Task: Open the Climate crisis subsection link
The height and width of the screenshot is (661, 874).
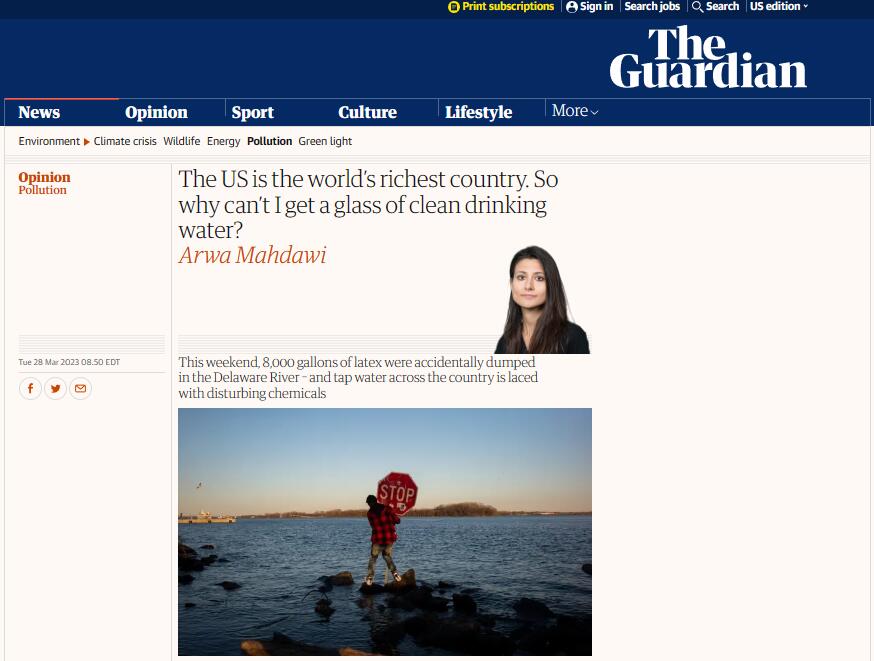Action: click(125, 142)
